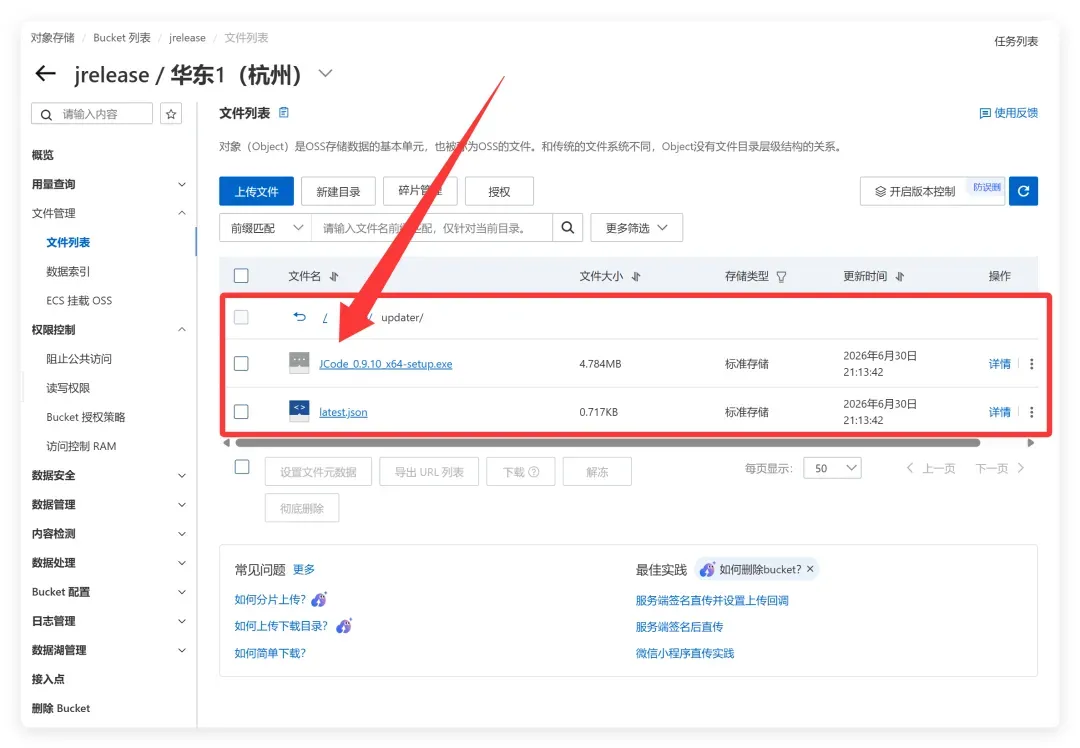This screenshot has height=748, width=1080.
Task: Open 概览 in the sidebar
Action: pyautogui.click(x=43, y=155)
